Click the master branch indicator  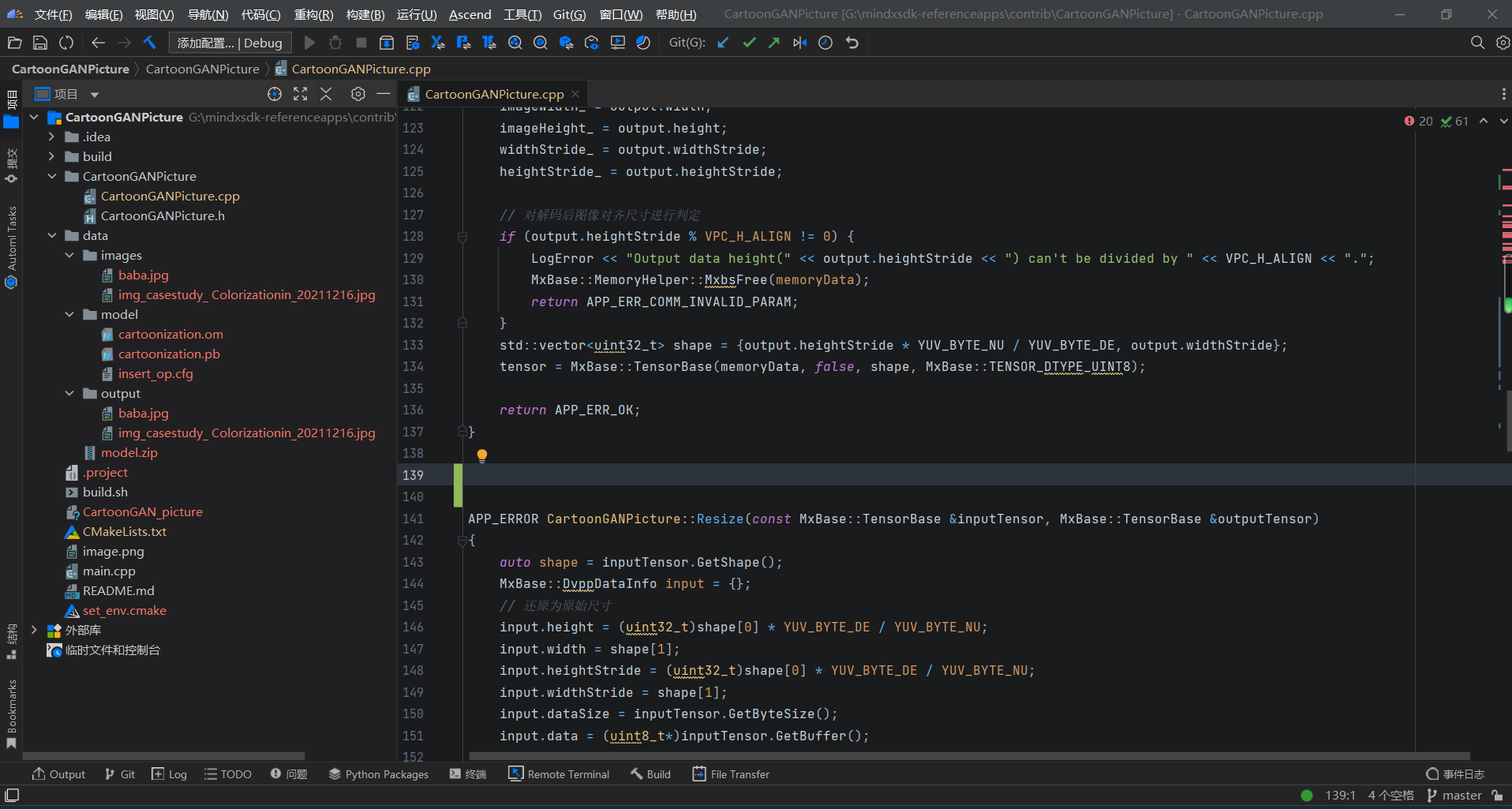[x=1461, y=796]
